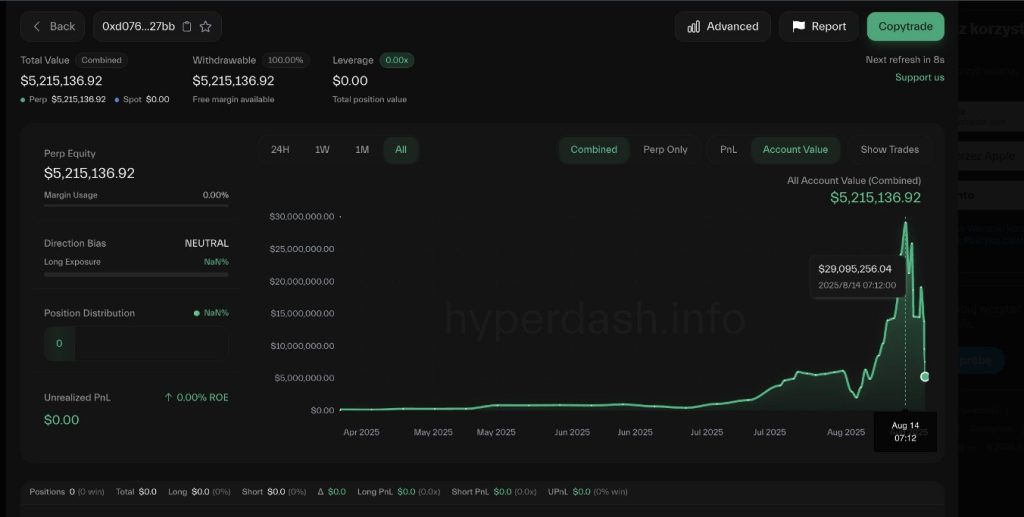Show the PnL chart
This screenshot has height=517, width=1024.
click(x=728, y=149)
